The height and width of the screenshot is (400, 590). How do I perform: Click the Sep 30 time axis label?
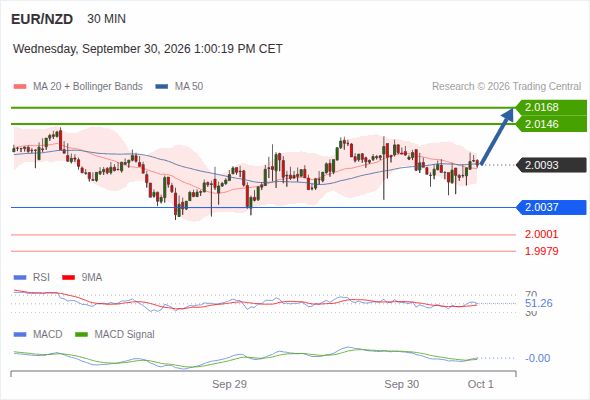401,384
